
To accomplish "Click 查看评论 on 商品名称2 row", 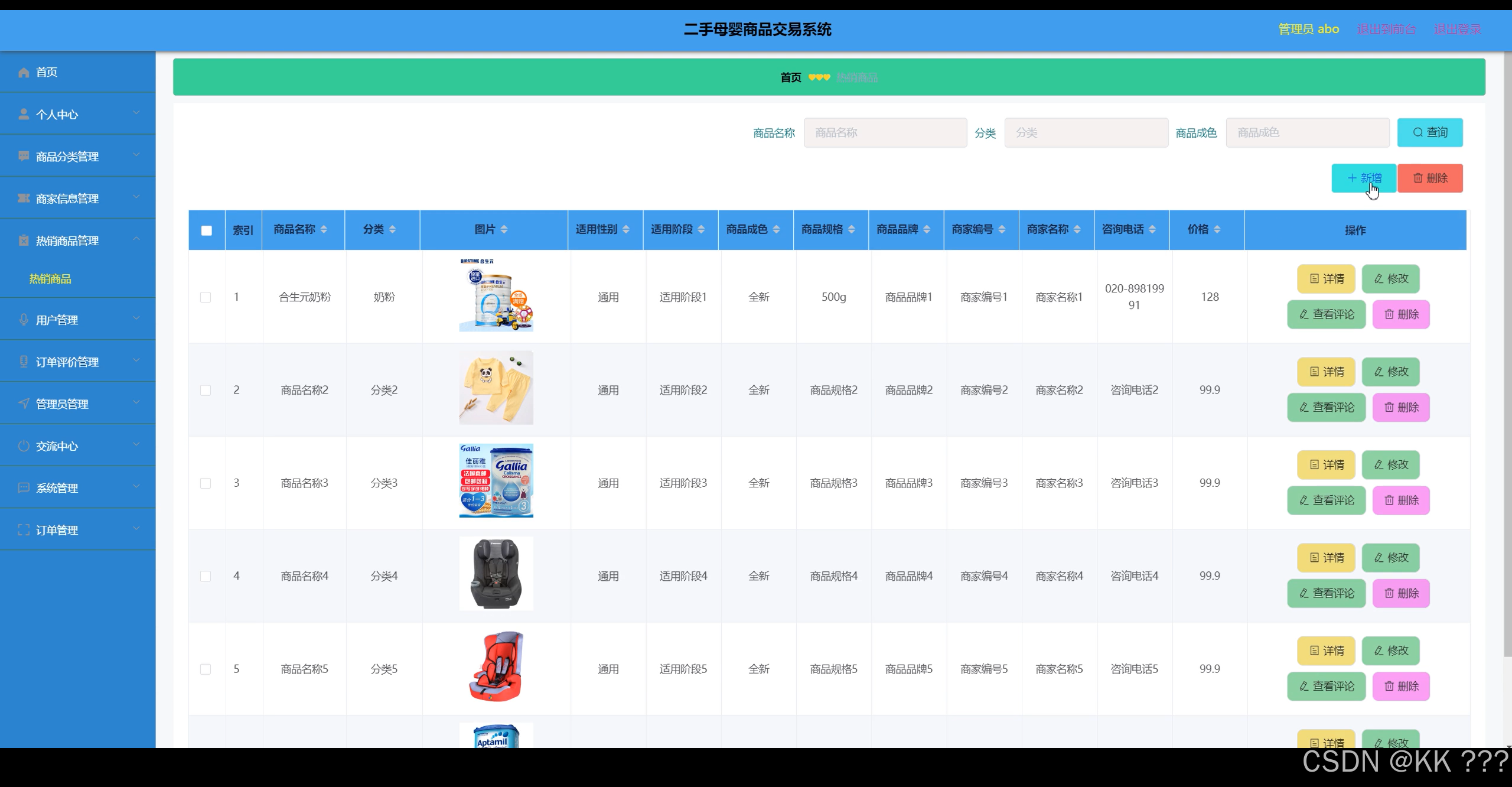I will (1326, 407).
